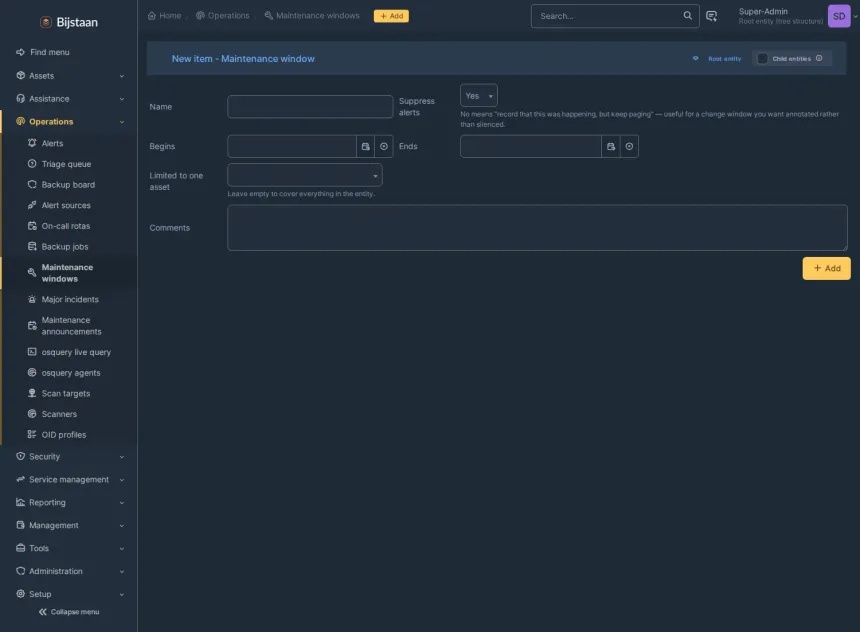Click the search magnifier icon
Screen dimensions: 860x632
point(687,15)
